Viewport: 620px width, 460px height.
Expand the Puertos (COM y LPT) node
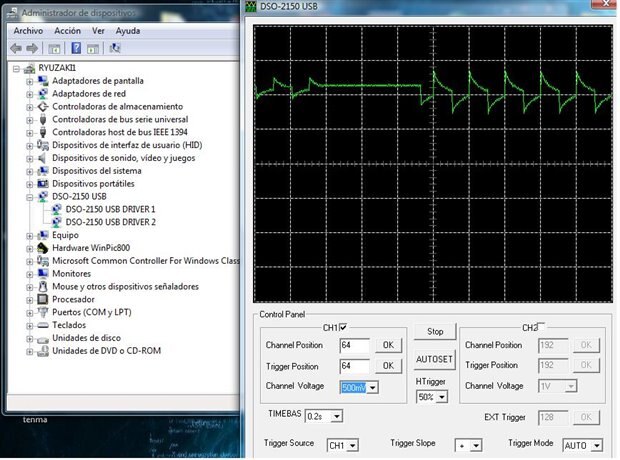click(x=30, y=312)
